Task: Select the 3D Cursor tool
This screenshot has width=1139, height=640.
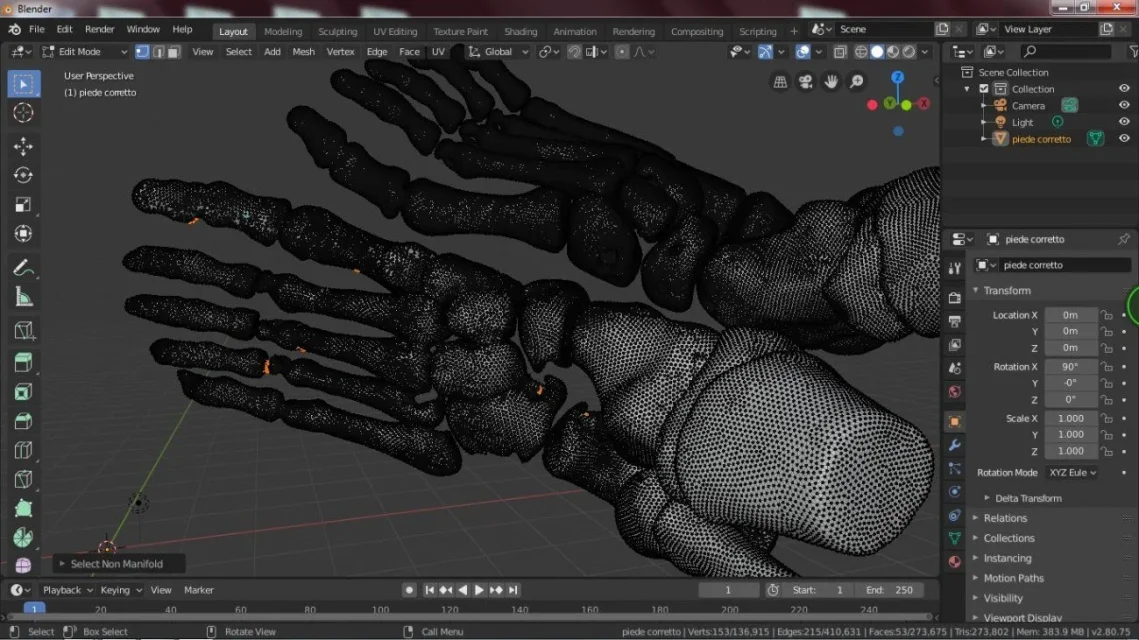Action: (23, 113)
